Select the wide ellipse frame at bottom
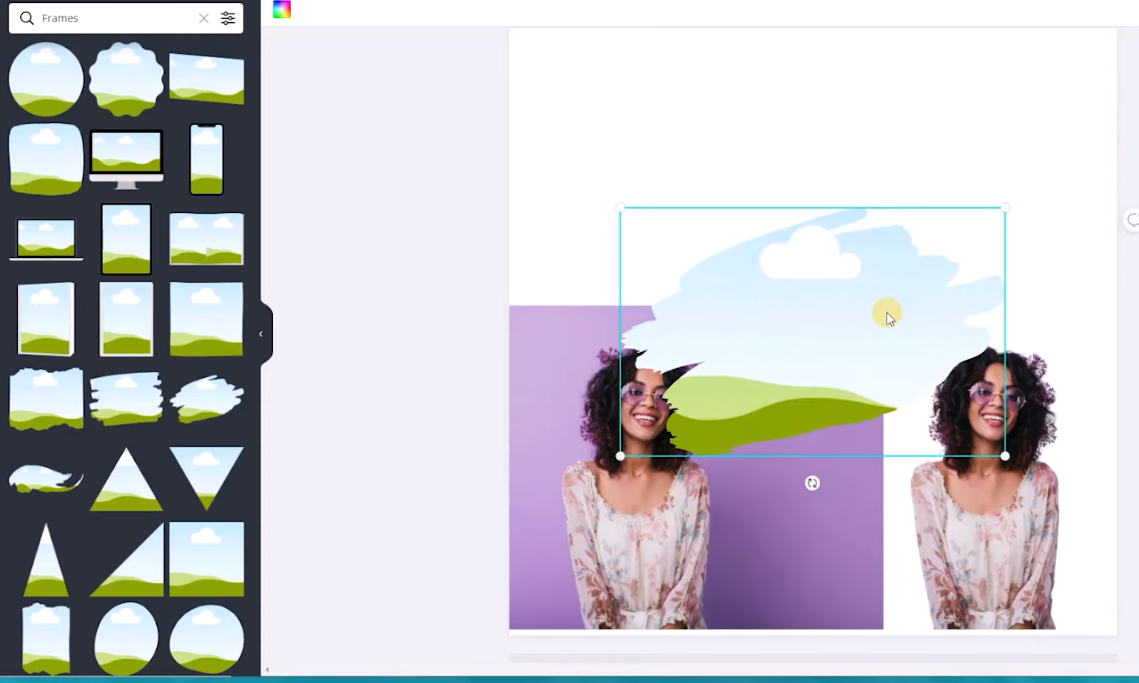 [x=206, y=640]
